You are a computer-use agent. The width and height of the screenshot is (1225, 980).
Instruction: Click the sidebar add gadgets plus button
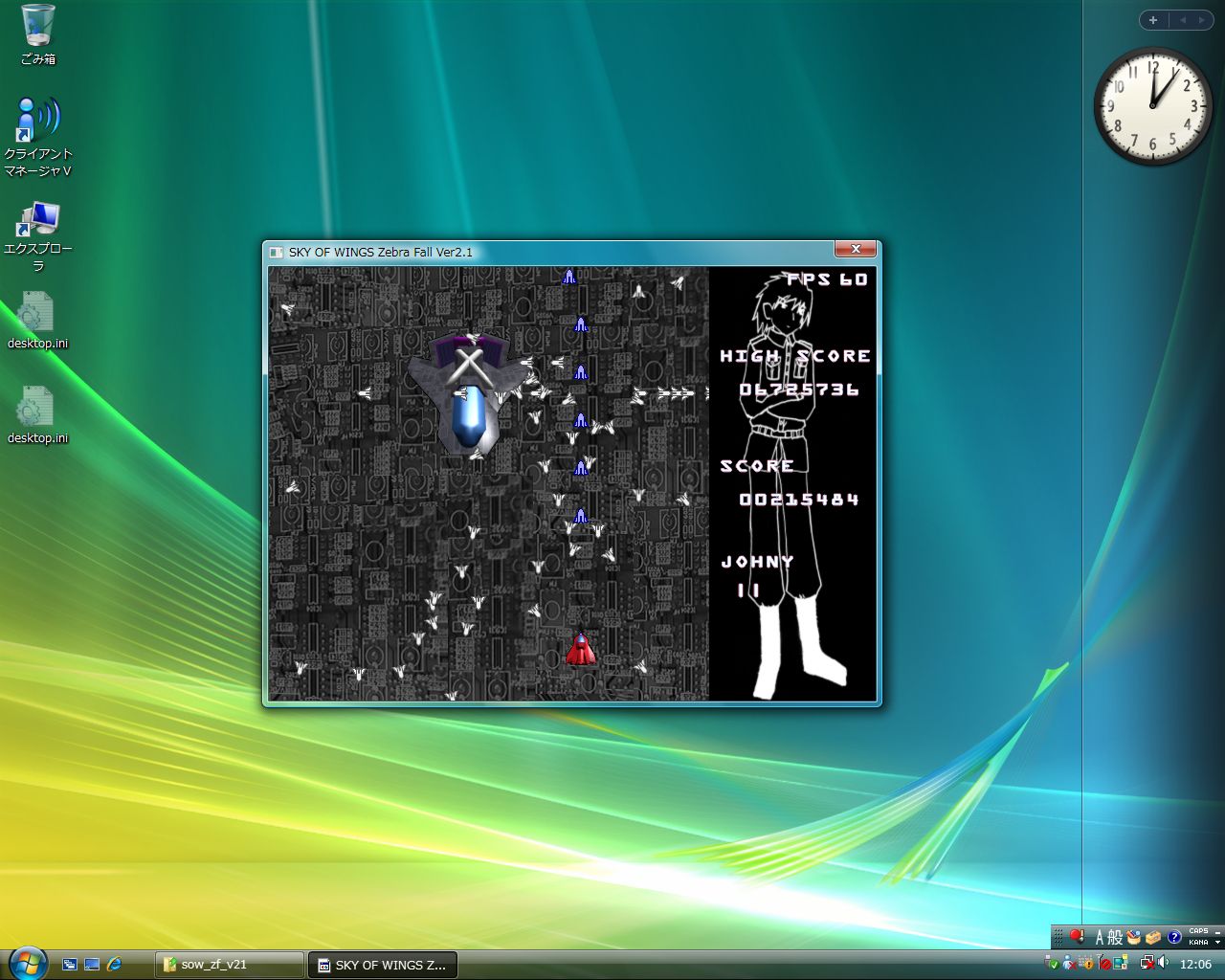tap(1153, 20)
